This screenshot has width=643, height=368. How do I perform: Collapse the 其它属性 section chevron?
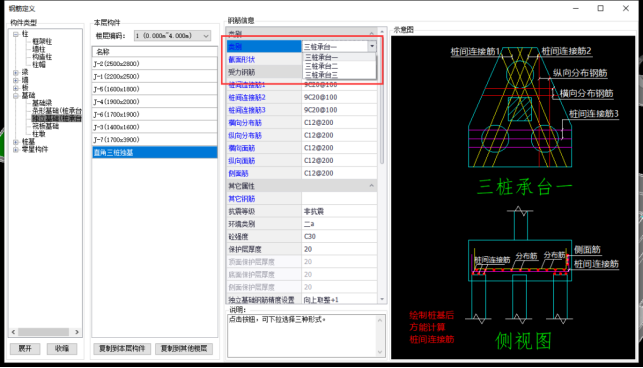(x=371, y=186)
